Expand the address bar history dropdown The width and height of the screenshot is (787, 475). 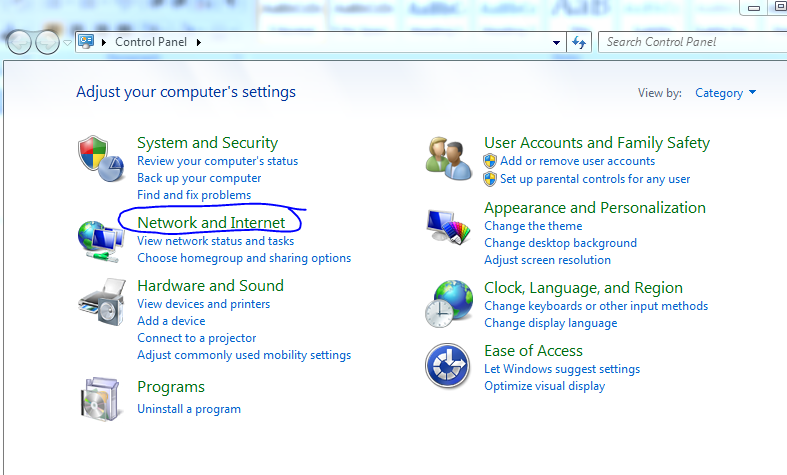click(556, 43)
